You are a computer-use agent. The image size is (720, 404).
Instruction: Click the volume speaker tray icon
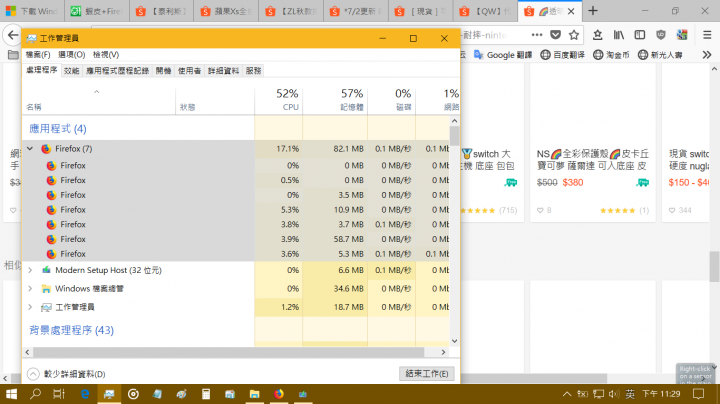[x=614, y=394]
